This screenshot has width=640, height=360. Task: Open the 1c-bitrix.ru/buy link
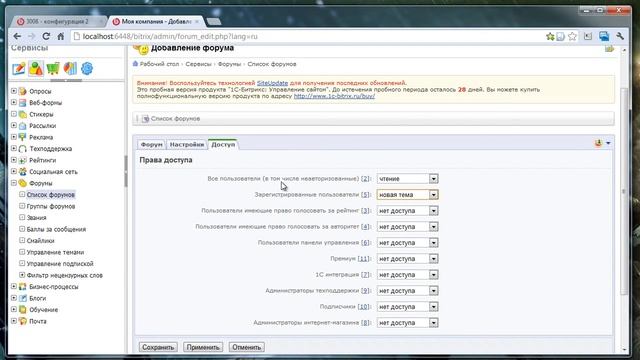(x=334, y=96)
